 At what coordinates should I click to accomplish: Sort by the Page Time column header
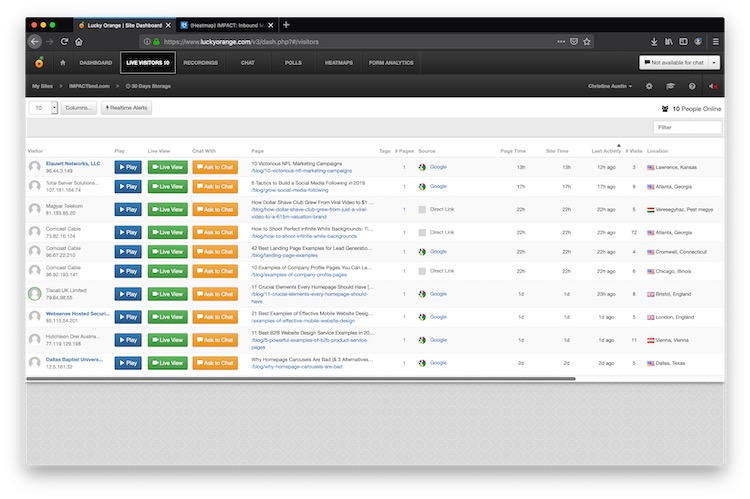[x=513, y=151]
